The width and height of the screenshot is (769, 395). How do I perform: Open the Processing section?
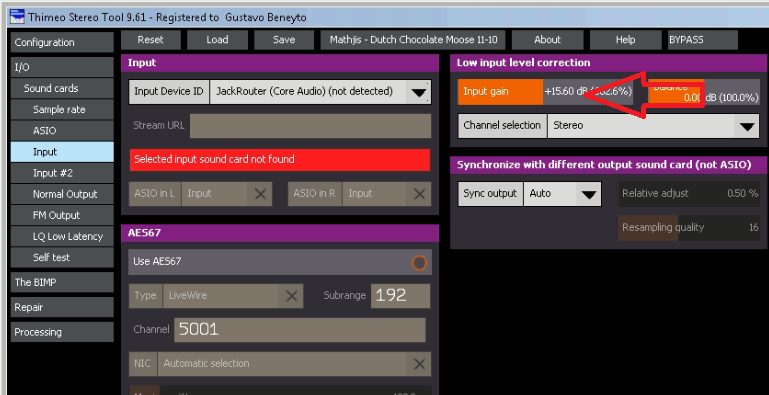click(62, 332)
